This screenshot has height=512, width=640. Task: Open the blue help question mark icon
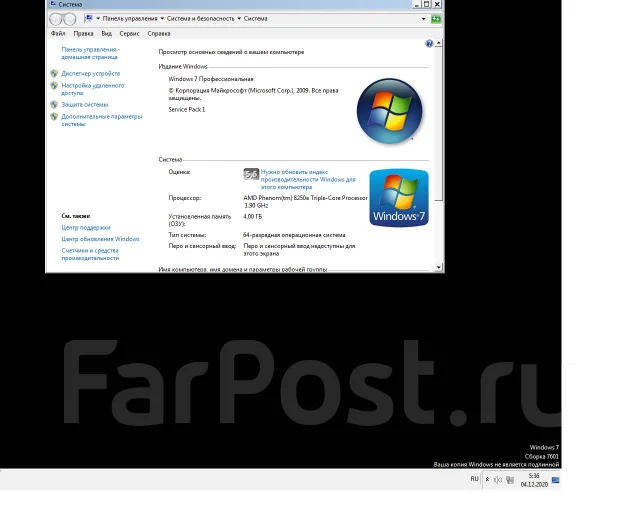pyautogui.click(x=429, y=44)
